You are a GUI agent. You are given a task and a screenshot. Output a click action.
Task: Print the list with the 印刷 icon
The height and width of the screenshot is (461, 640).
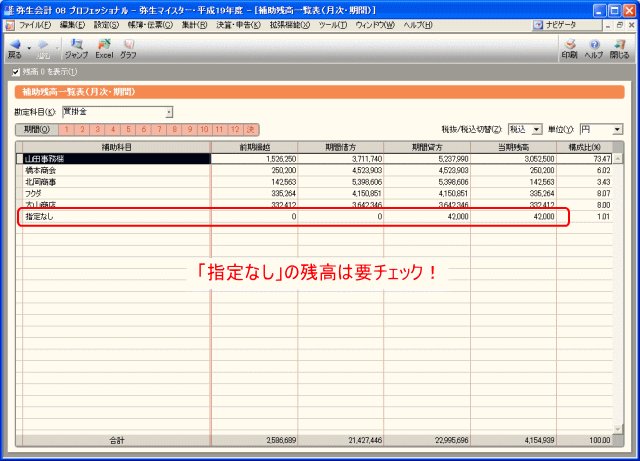pyautogui.click(x=569, y=49)
